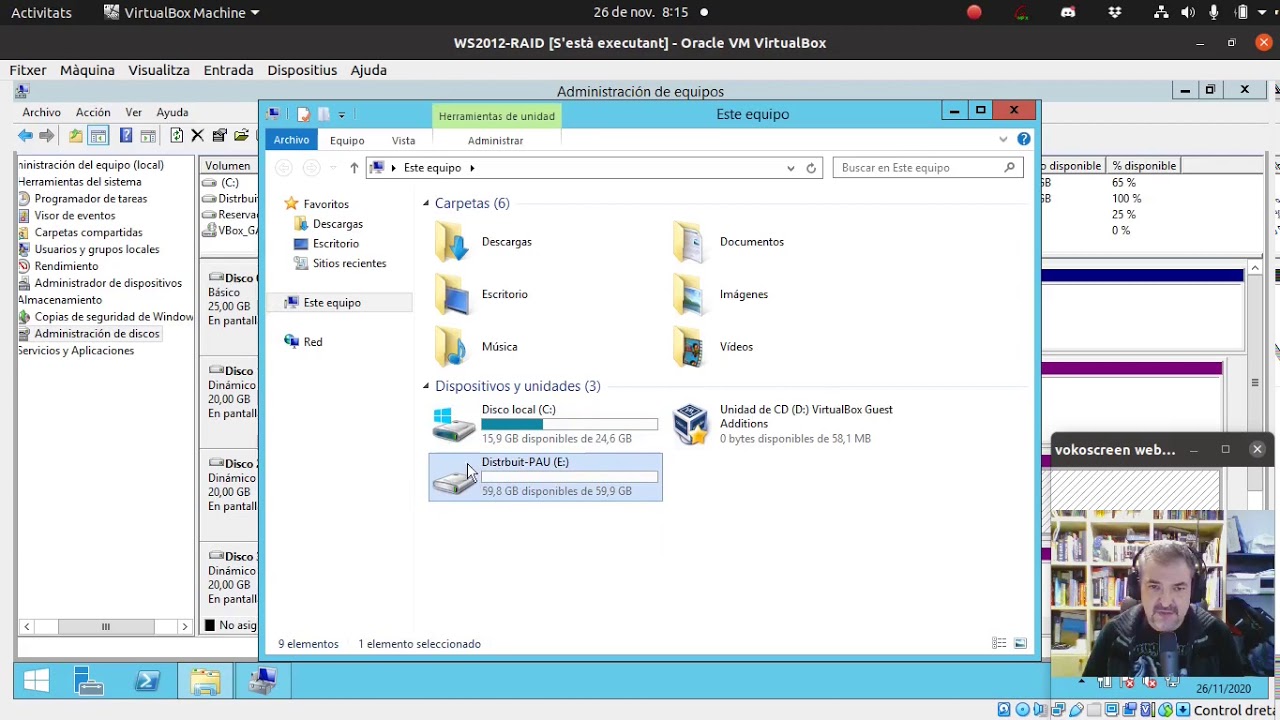The height and width of the screenshot is (720, 1280).
Task: Click the refresh icon in Administración de equipos toolbar
Action: 176,135
